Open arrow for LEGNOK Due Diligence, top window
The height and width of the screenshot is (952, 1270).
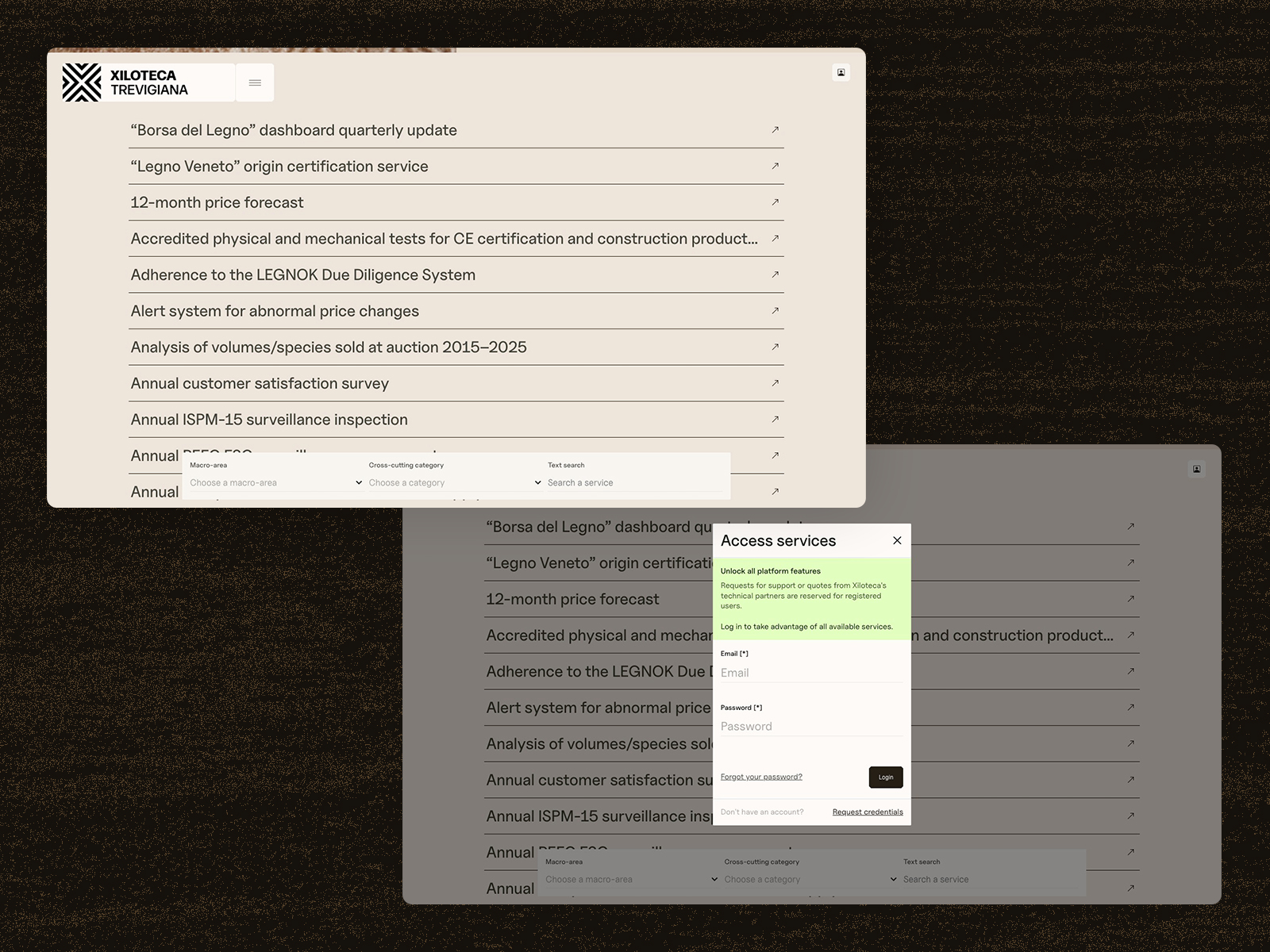tap(775, 274)
